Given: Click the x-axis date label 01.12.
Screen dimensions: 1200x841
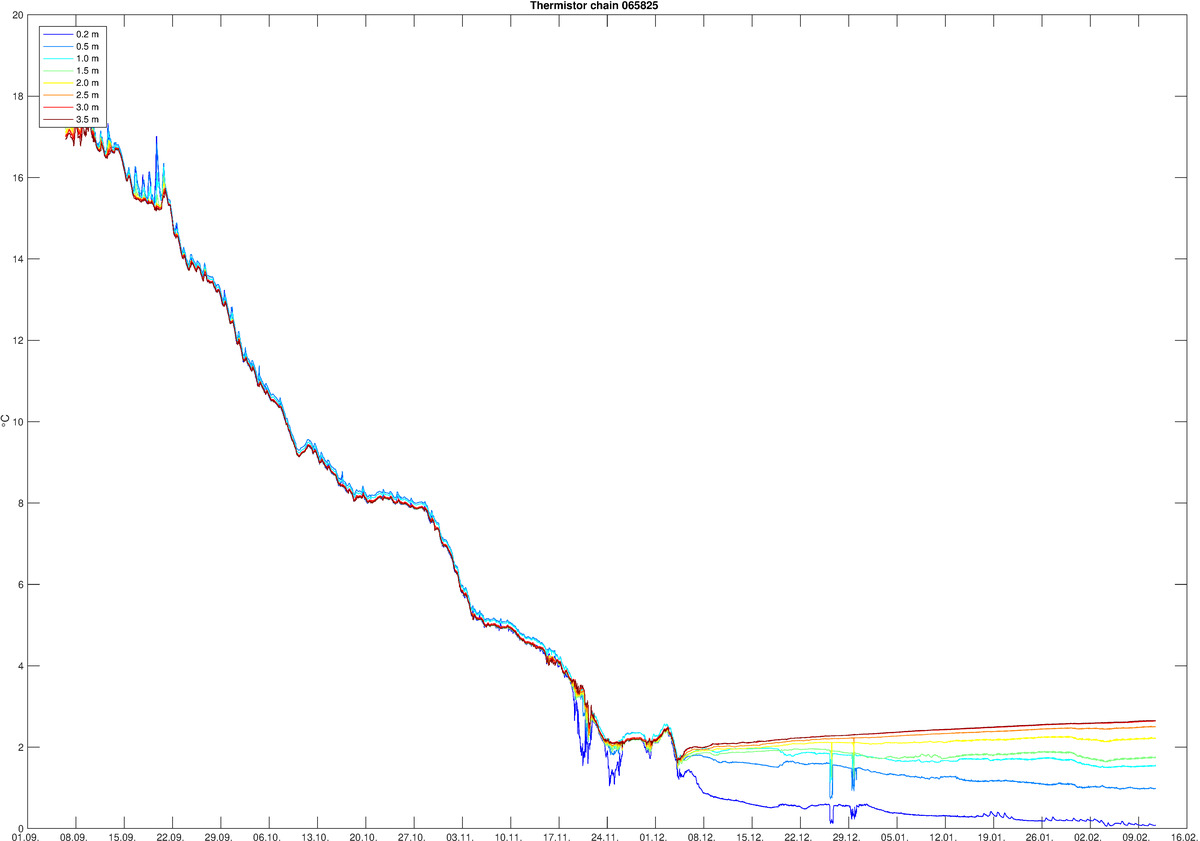Looking at the screenshot, I should click(653, 836).
